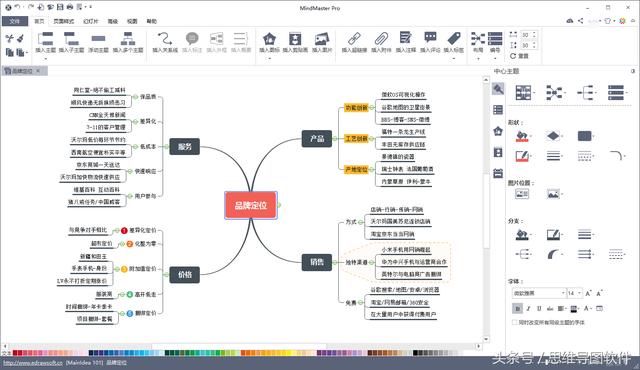
Task: Switch to the 幻灯片 slideshow ribbon tab
Action: coord(91,21)
